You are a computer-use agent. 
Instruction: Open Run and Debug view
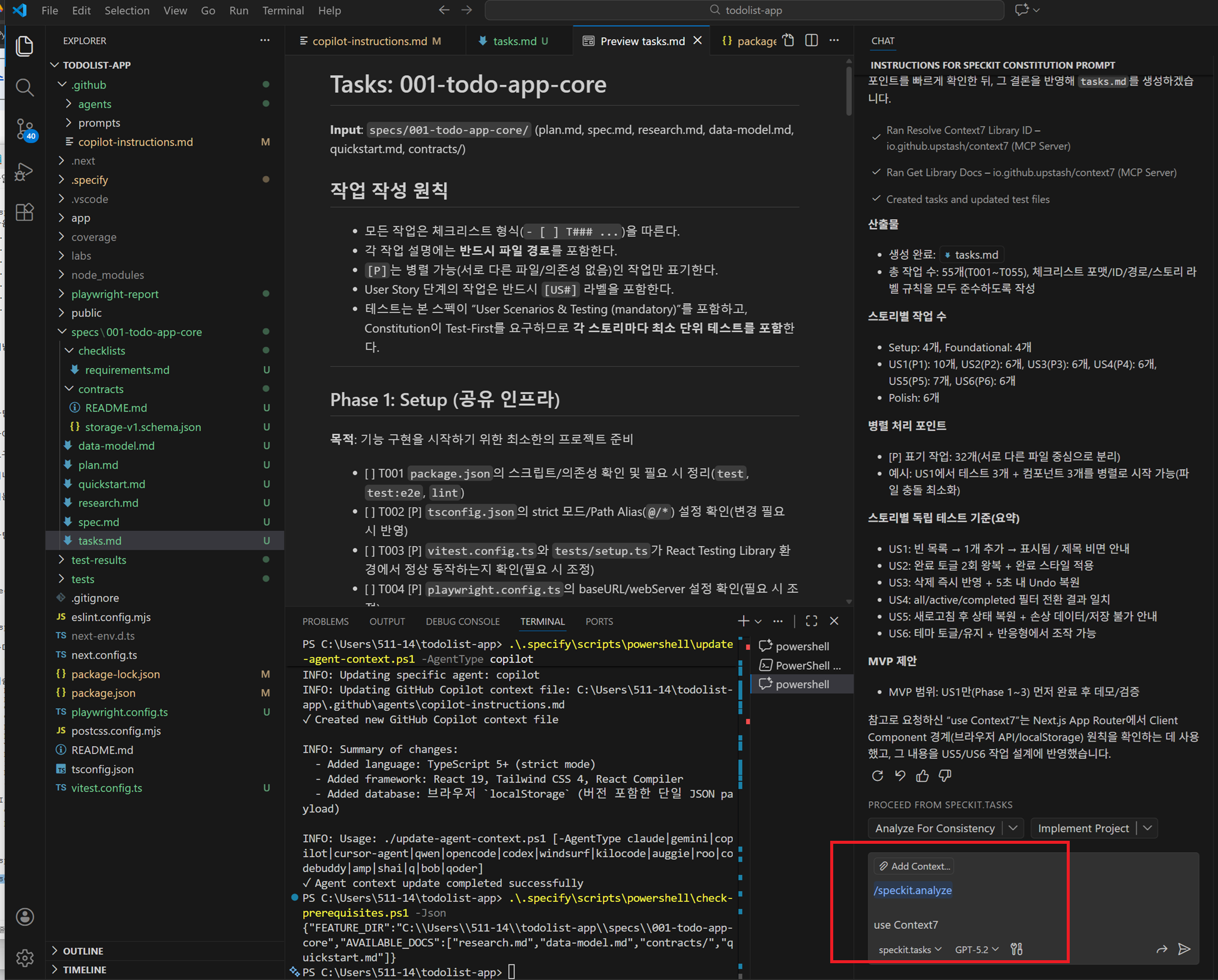(25, 172)
